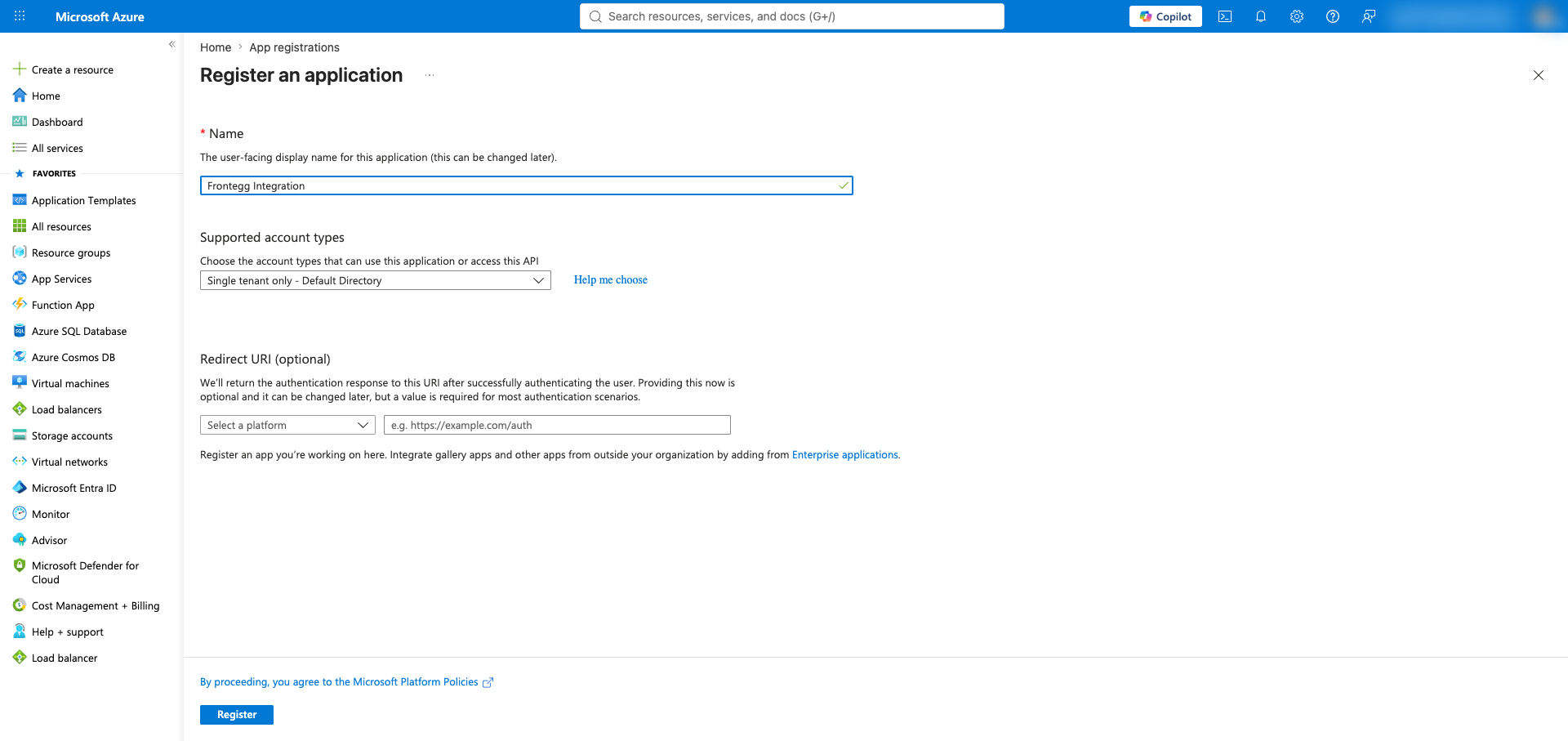Launch Copilot from the header

click(x=1165, y=16)
